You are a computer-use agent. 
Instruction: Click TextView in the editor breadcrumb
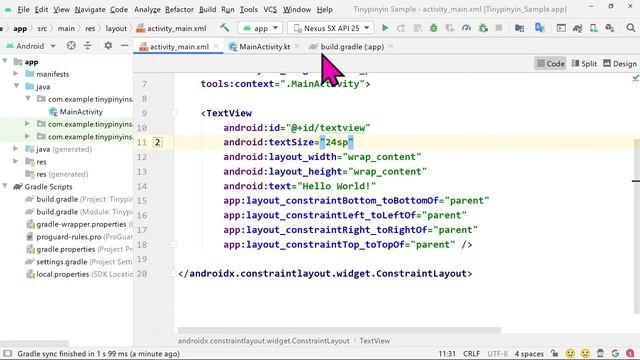(374, 340)
